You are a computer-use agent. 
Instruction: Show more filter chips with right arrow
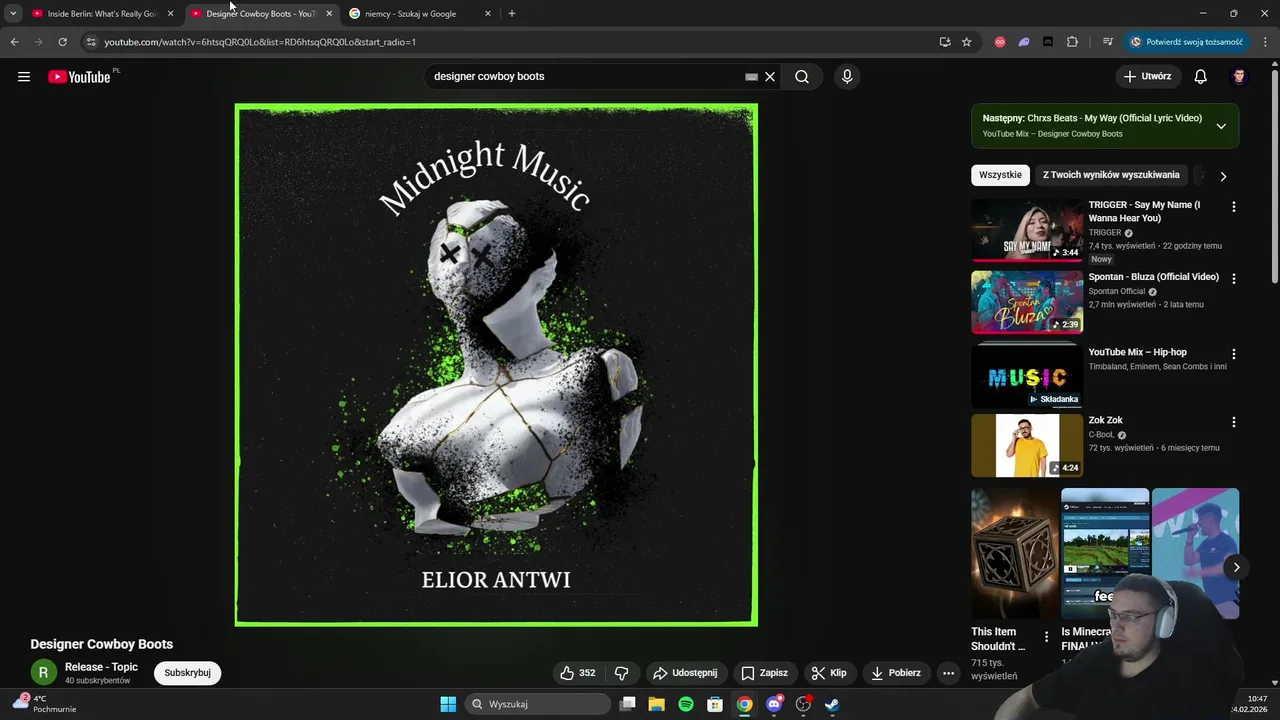(x=1223, y=176)
